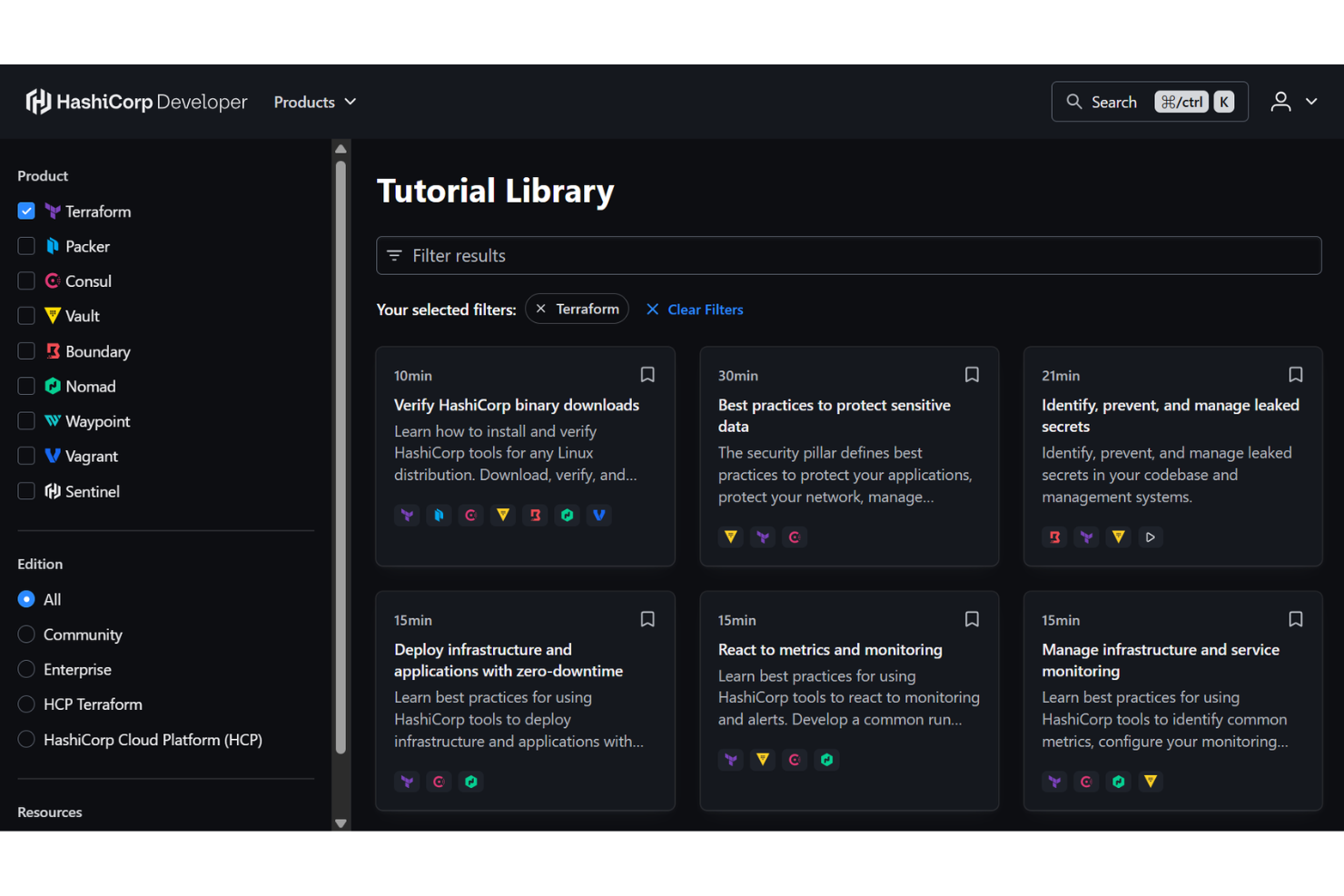Select HashiCorp Cloud Platform (HCP) radio

click(x=26, y=739)
